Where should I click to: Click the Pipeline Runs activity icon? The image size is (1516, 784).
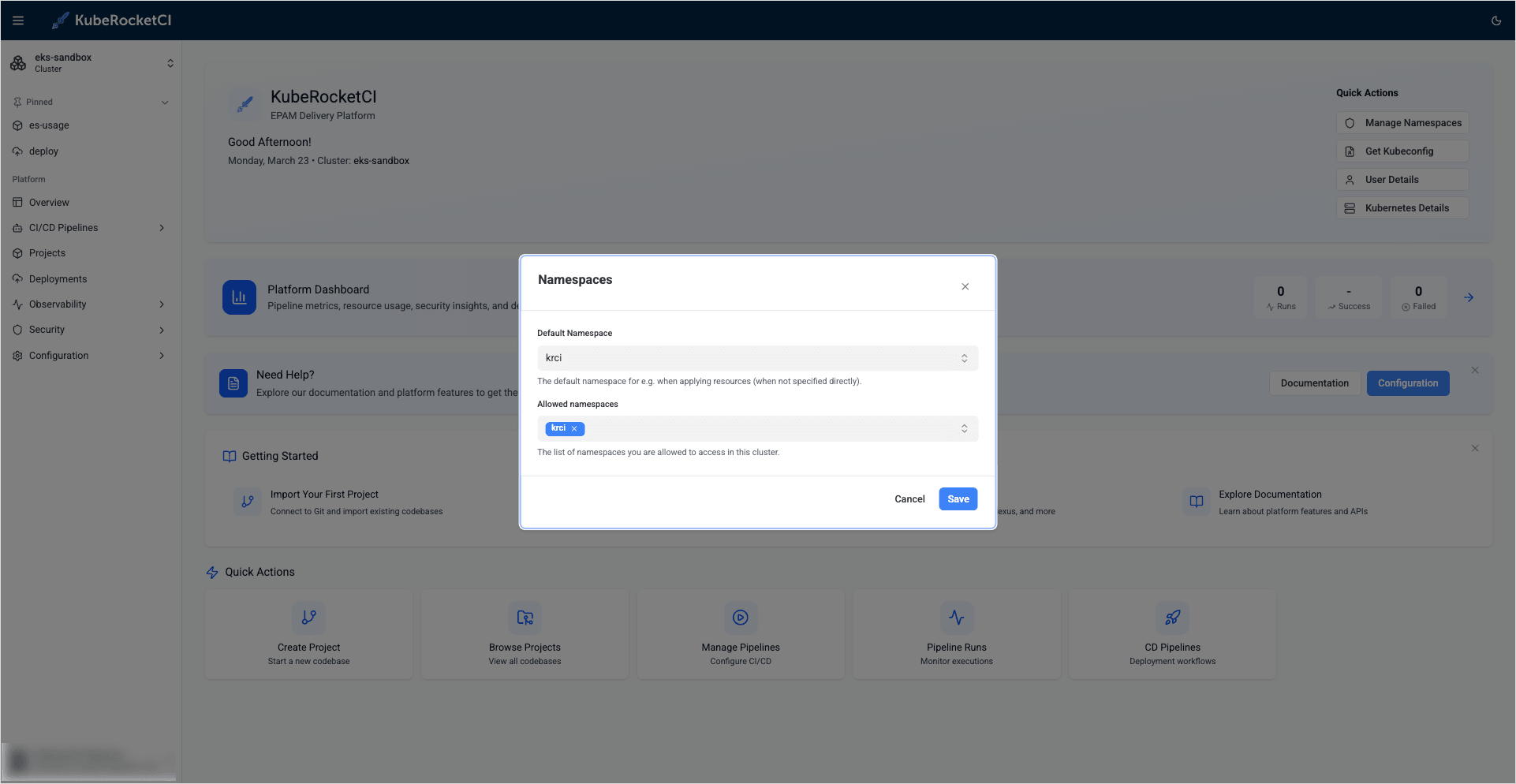click(x=956, y=618)
